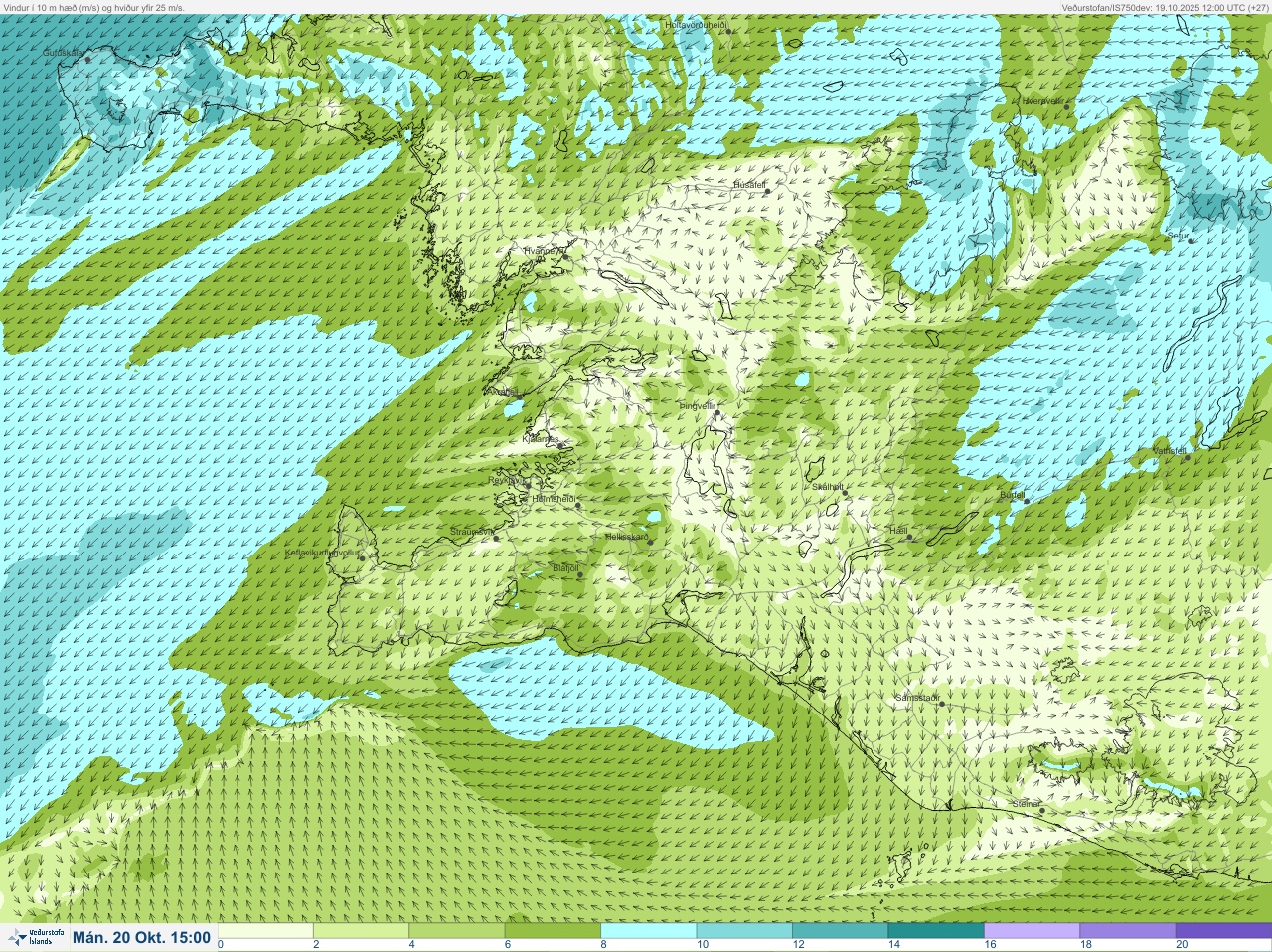Select the 16–18 m/s light purple swatch
This screenshot has height=952, width=1272.
pyautogui.click(x=1032, y=931)
